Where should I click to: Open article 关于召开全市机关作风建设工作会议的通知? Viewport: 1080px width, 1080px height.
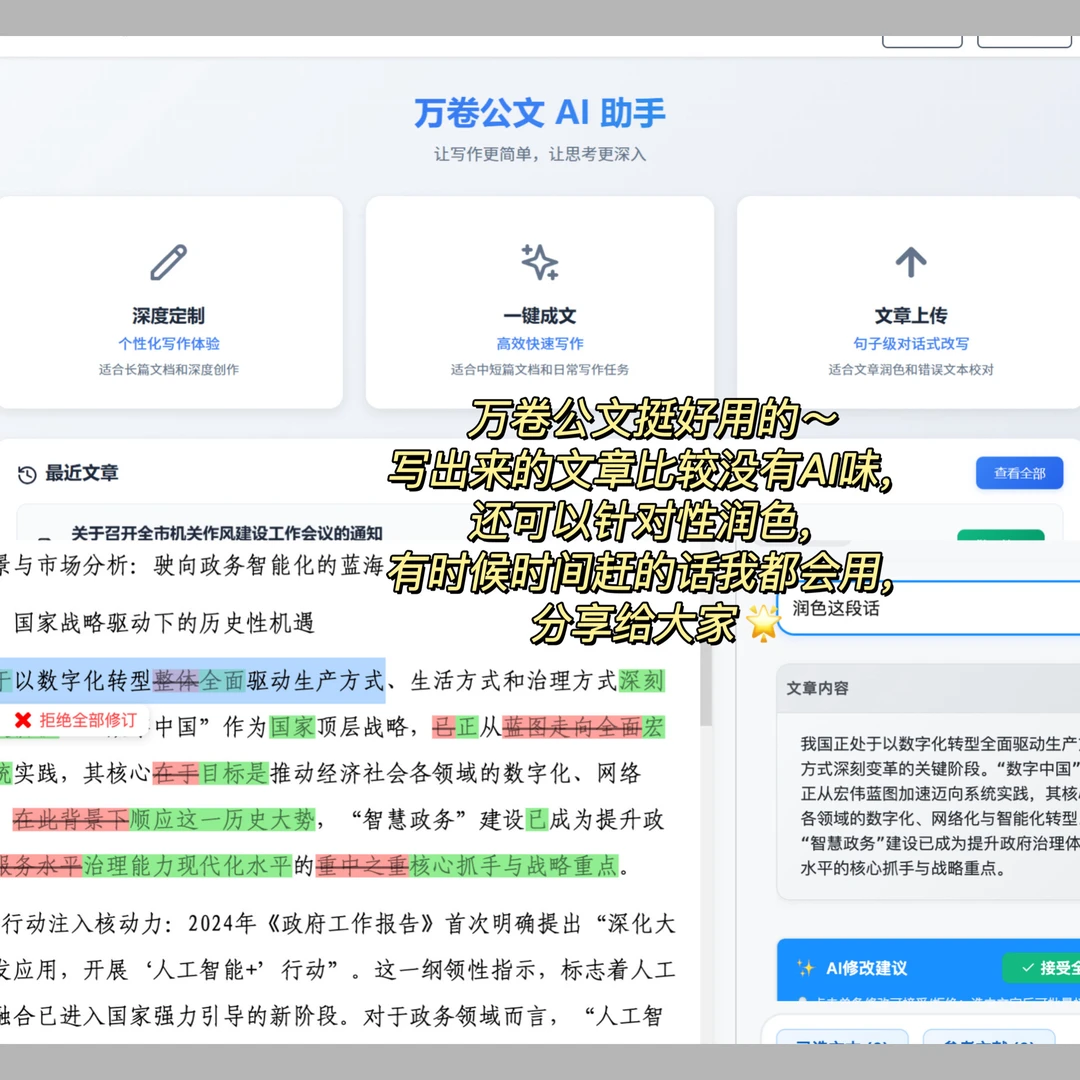point(227,532)
